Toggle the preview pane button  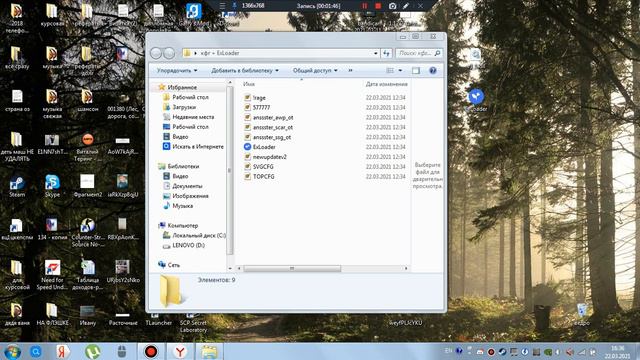click(416, 71)
